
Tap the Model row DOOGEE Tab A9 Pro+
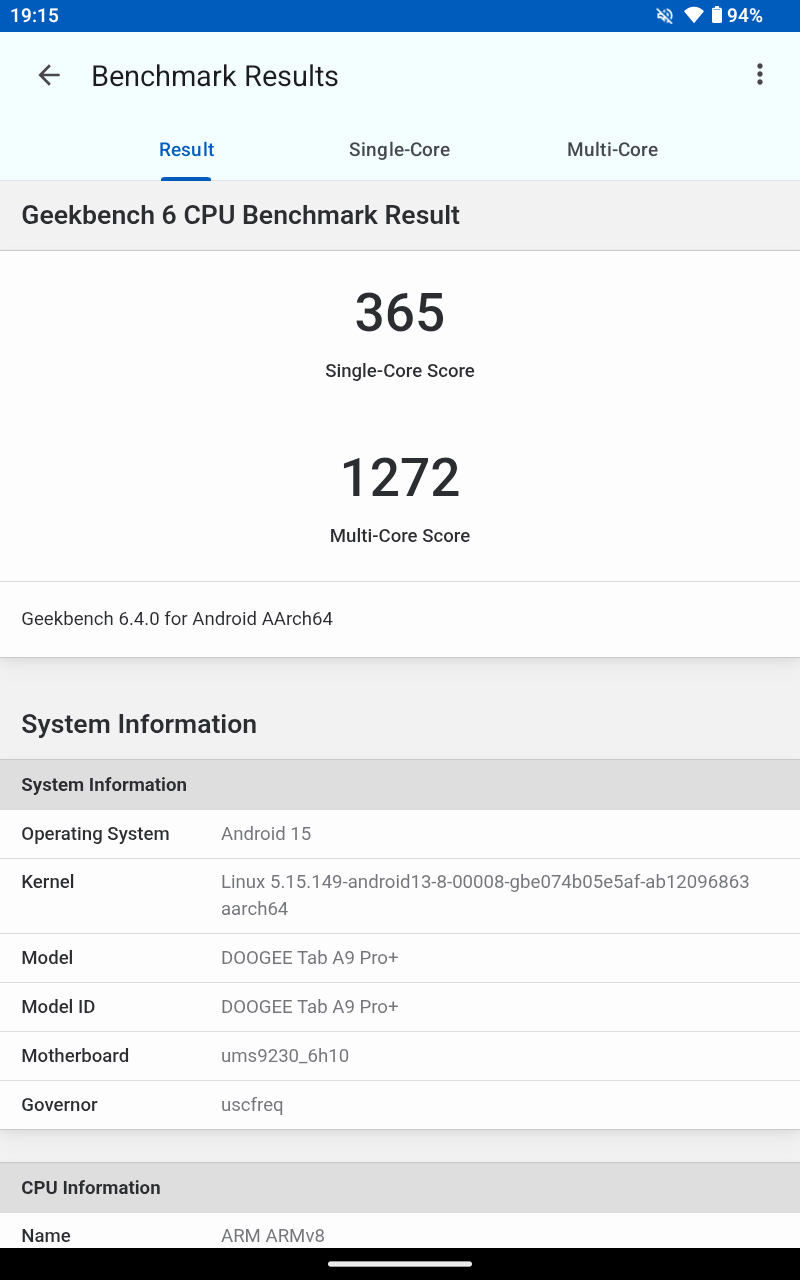point(400,958)
